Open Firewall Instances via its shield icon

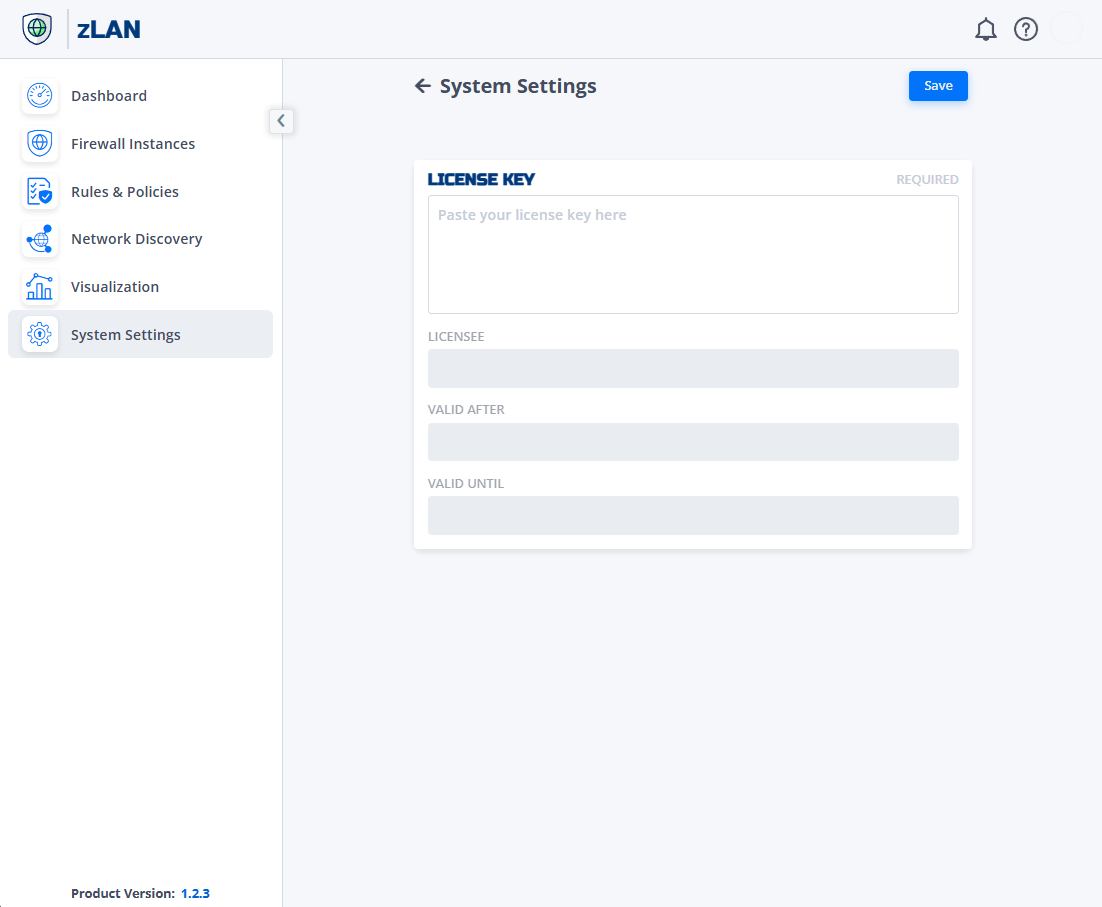[39, 143]
